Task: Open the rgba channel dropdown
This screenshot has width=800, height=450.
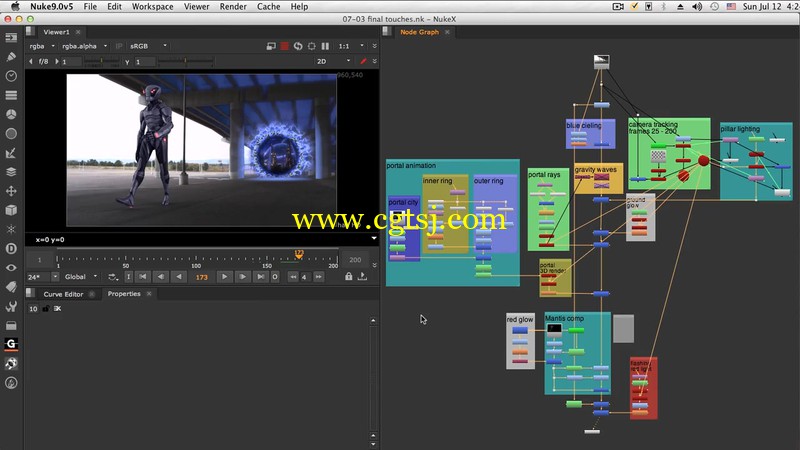Action: (42, 46)
